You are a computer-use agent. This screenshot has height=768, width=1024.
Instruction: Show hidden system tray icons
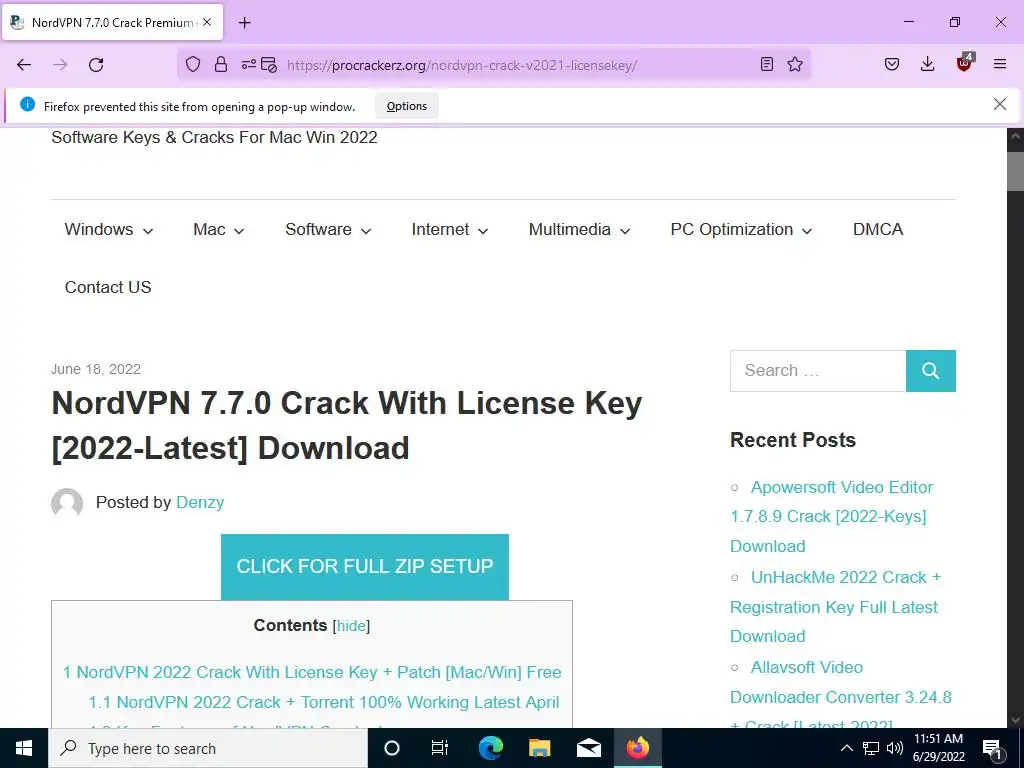point(846,748)
